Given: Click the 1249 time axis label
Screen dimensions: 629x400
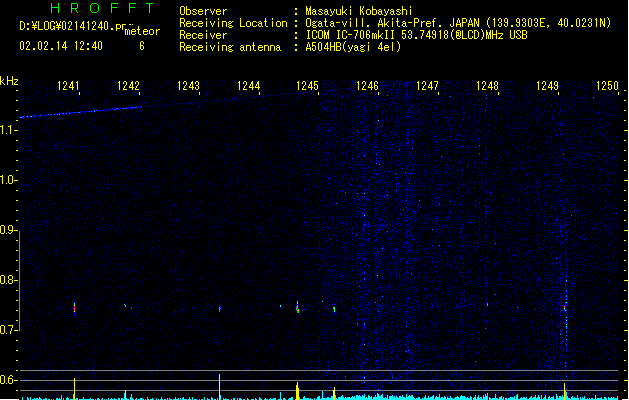Looking at the screenshot, I should pyautogui.click(x=547, y=85).
